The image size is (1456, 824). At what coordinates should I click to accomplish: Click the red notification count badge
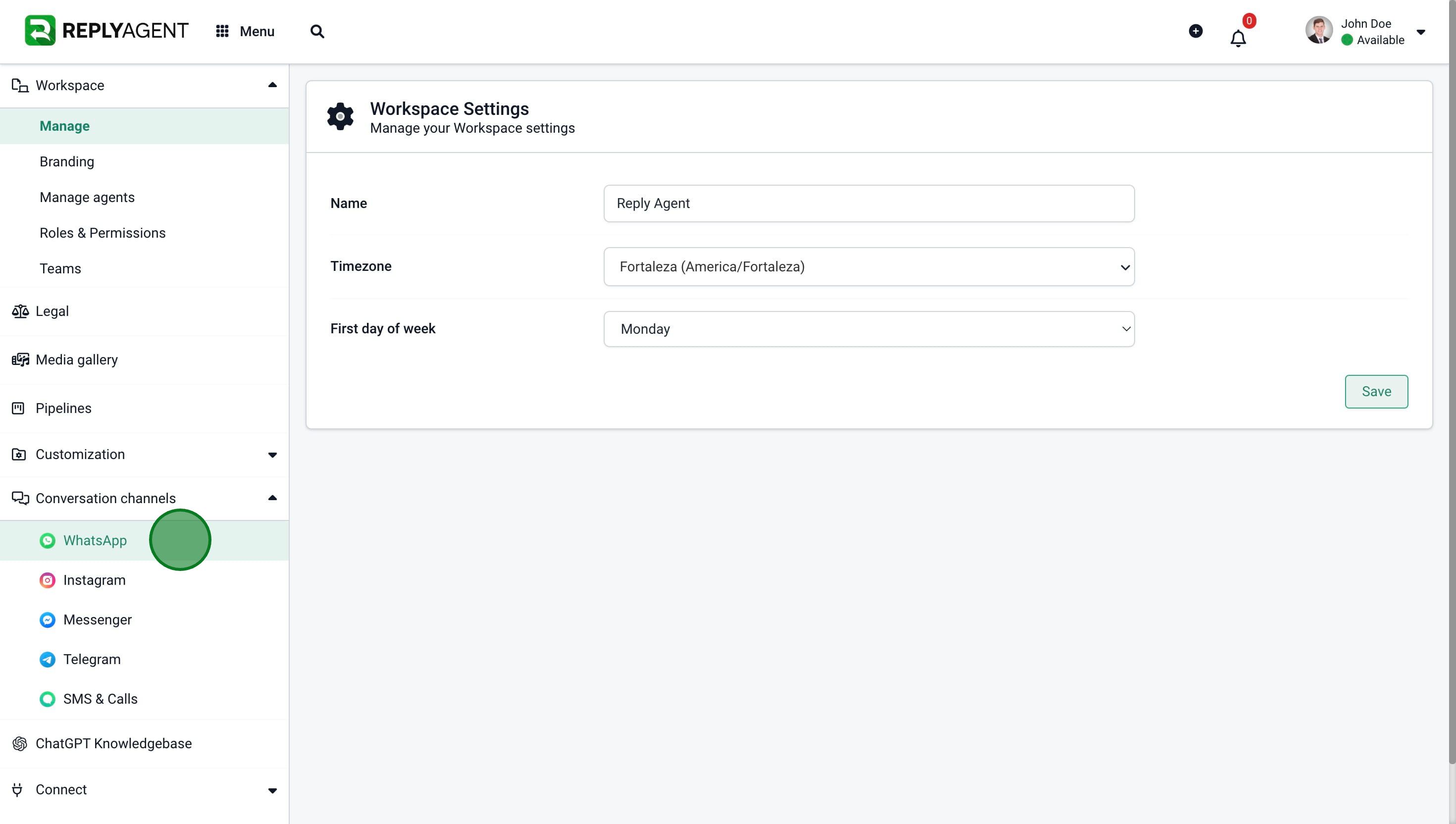point(1249,21)
